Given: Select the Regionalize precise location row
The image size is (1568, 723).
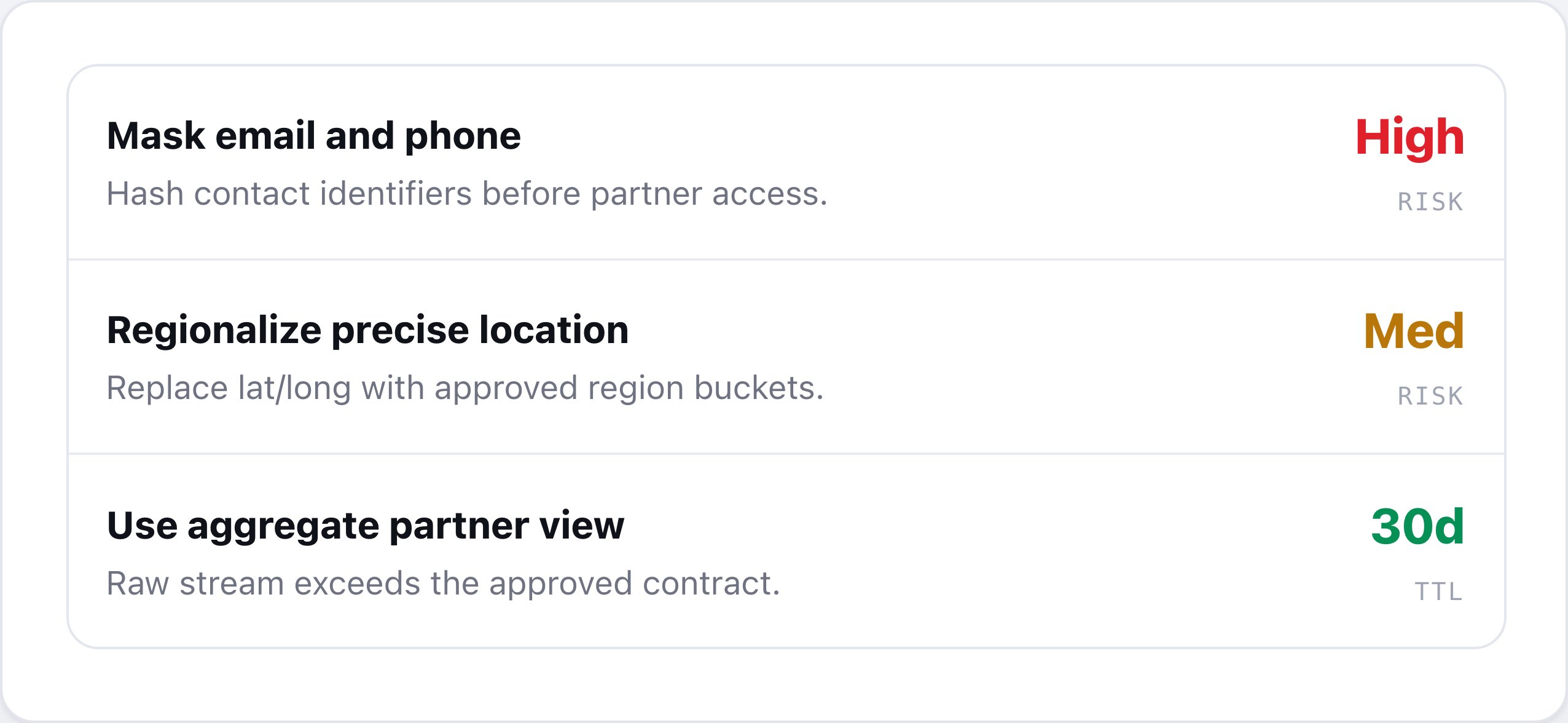Looking at the screenshot, I should 786,357.
